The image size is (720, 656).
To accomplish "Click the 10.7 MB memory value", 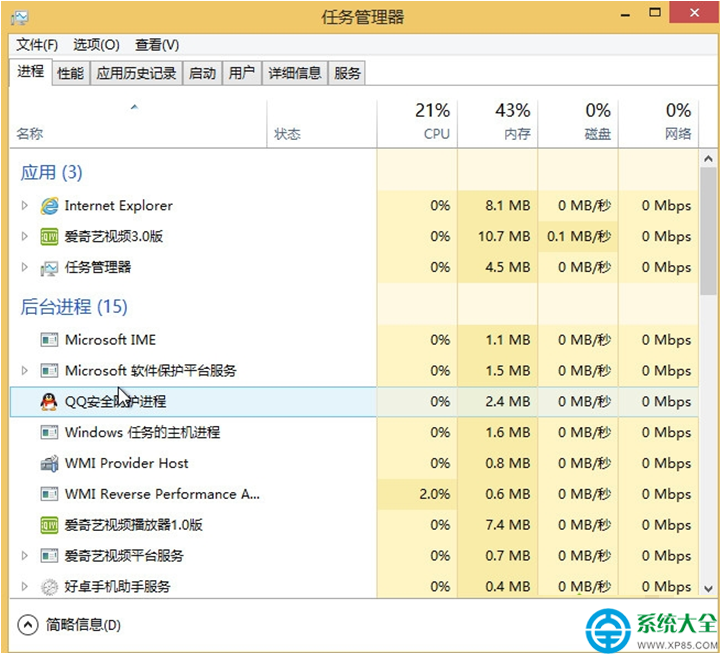I will pos(504,236).
